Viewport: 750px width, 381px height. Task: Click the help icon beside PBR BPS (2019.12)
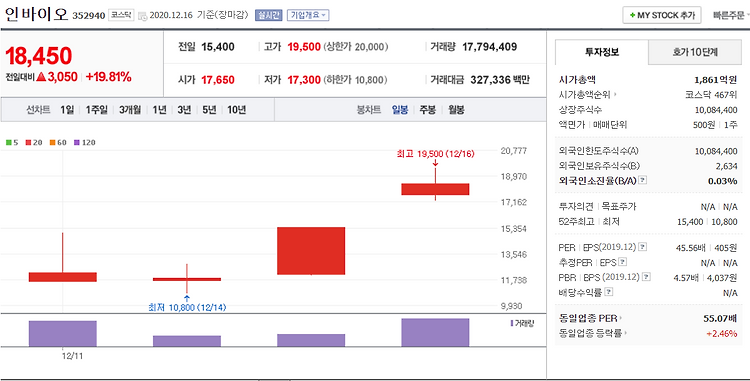point(647,277)
